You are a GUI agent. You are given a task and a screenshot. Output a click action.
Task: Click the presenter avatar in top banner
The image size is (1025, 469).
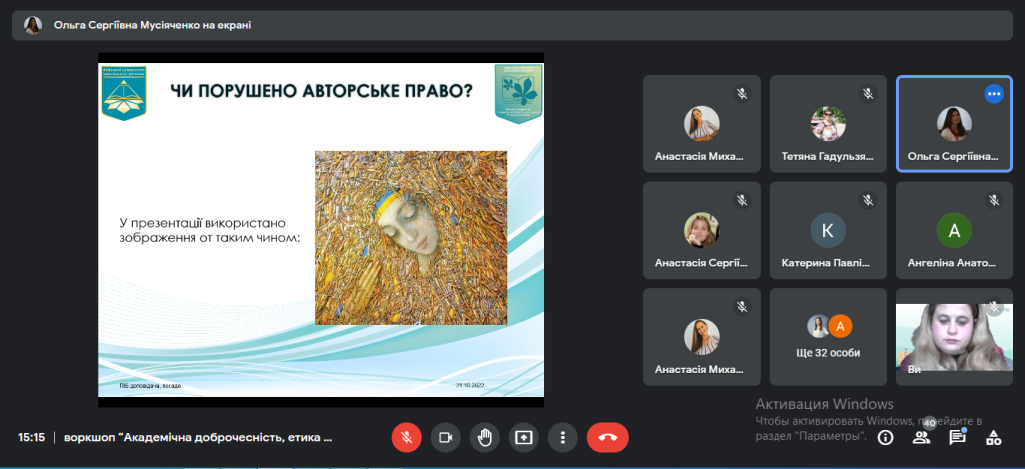coord(33,25)
